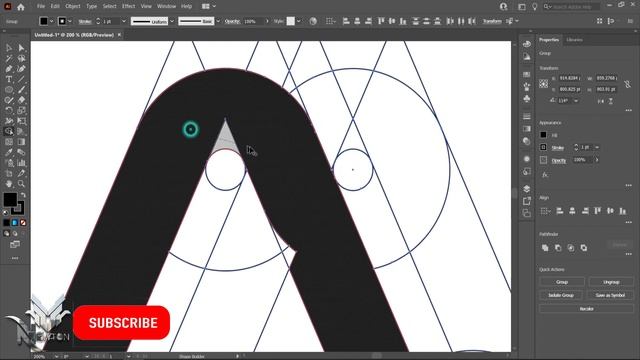Switch to the Libraries tab

(x=574, y=40)
